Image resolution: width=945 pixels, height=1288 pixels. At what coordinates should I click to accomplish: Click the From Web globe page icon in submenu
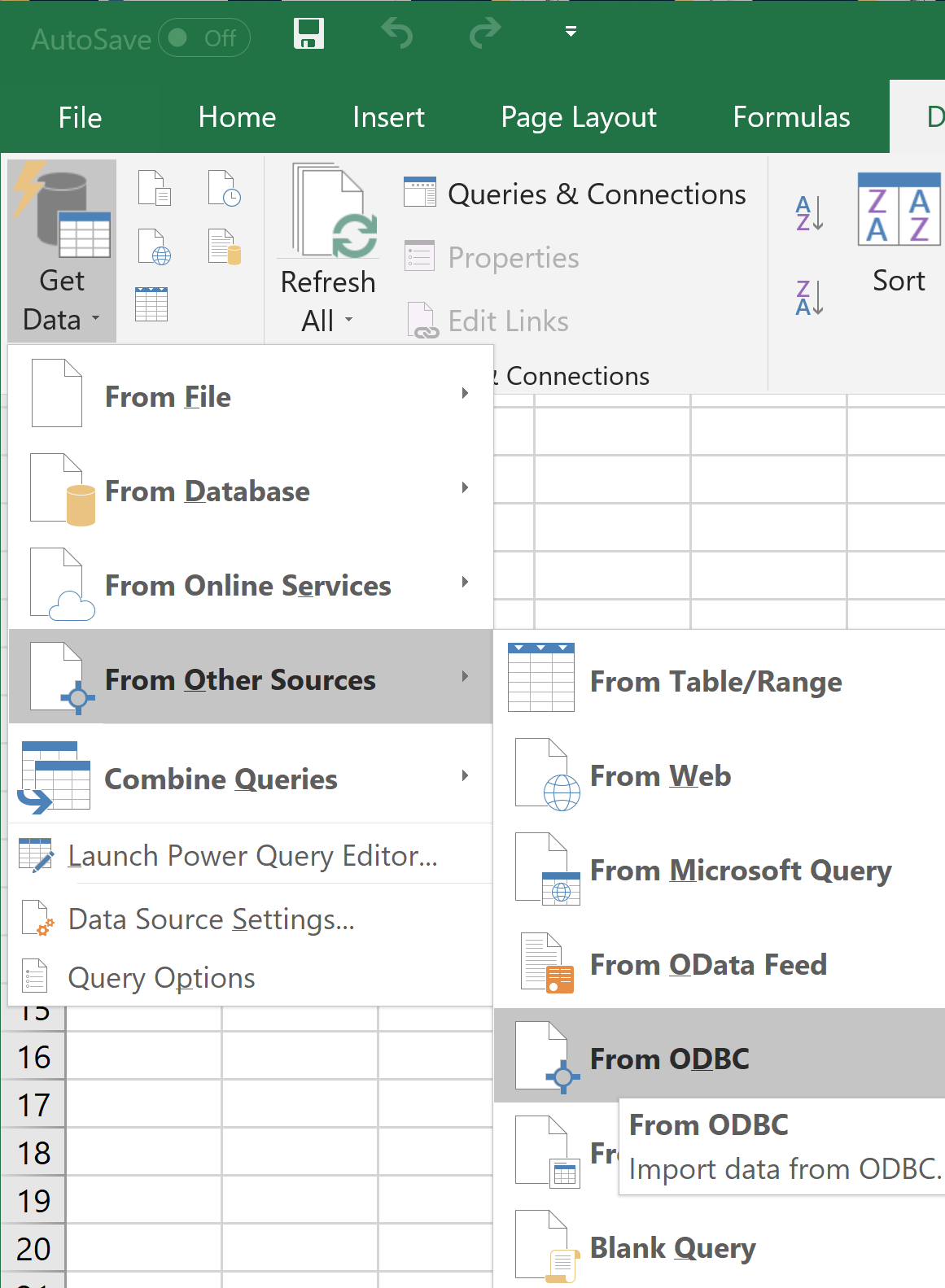coord(547,774)
